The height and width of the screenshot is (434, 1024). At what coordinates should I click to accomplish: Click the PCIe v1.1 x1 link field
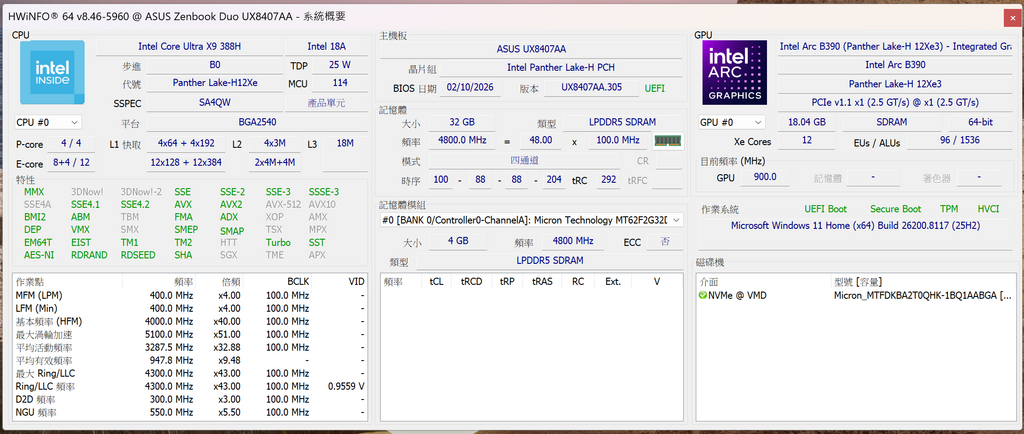click(895, 102)
